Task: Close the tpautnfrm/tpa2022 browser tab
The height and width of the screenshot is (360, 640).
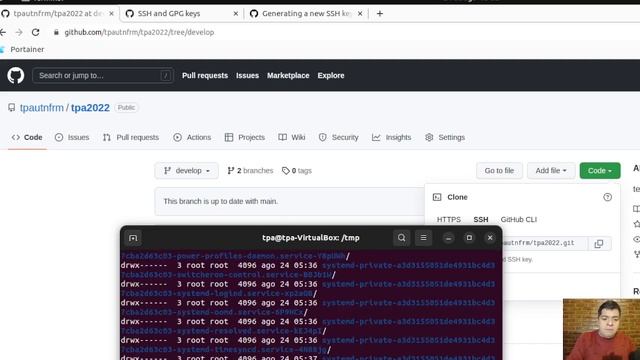Action: [x=111, y=13]
